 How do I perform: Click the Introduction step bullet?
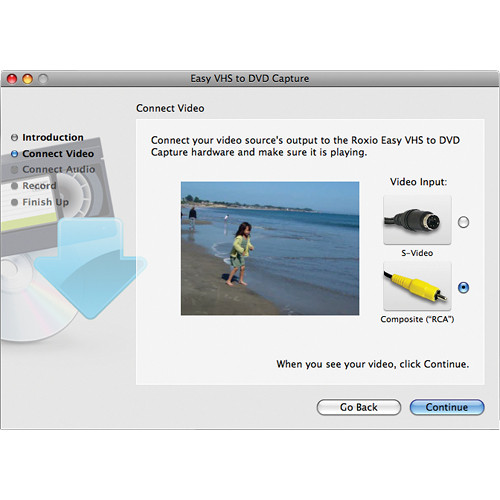click(14, 137)
